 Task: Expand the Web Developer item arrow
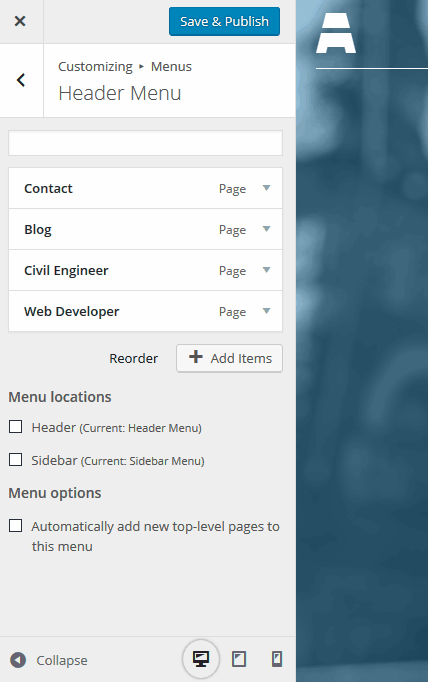tap(267, 311)
